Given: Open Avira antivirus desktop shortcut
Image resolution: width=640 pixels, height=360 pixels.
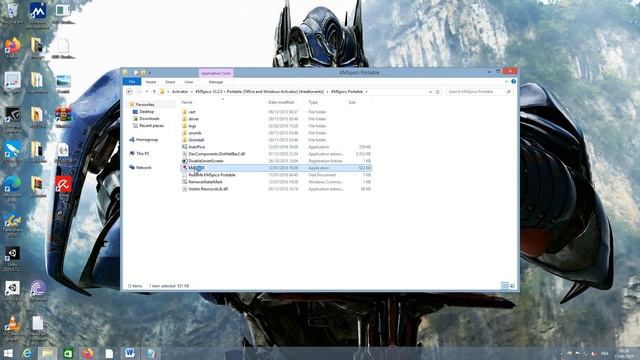Looking at the screenshot, I should [x=63, y=187].
